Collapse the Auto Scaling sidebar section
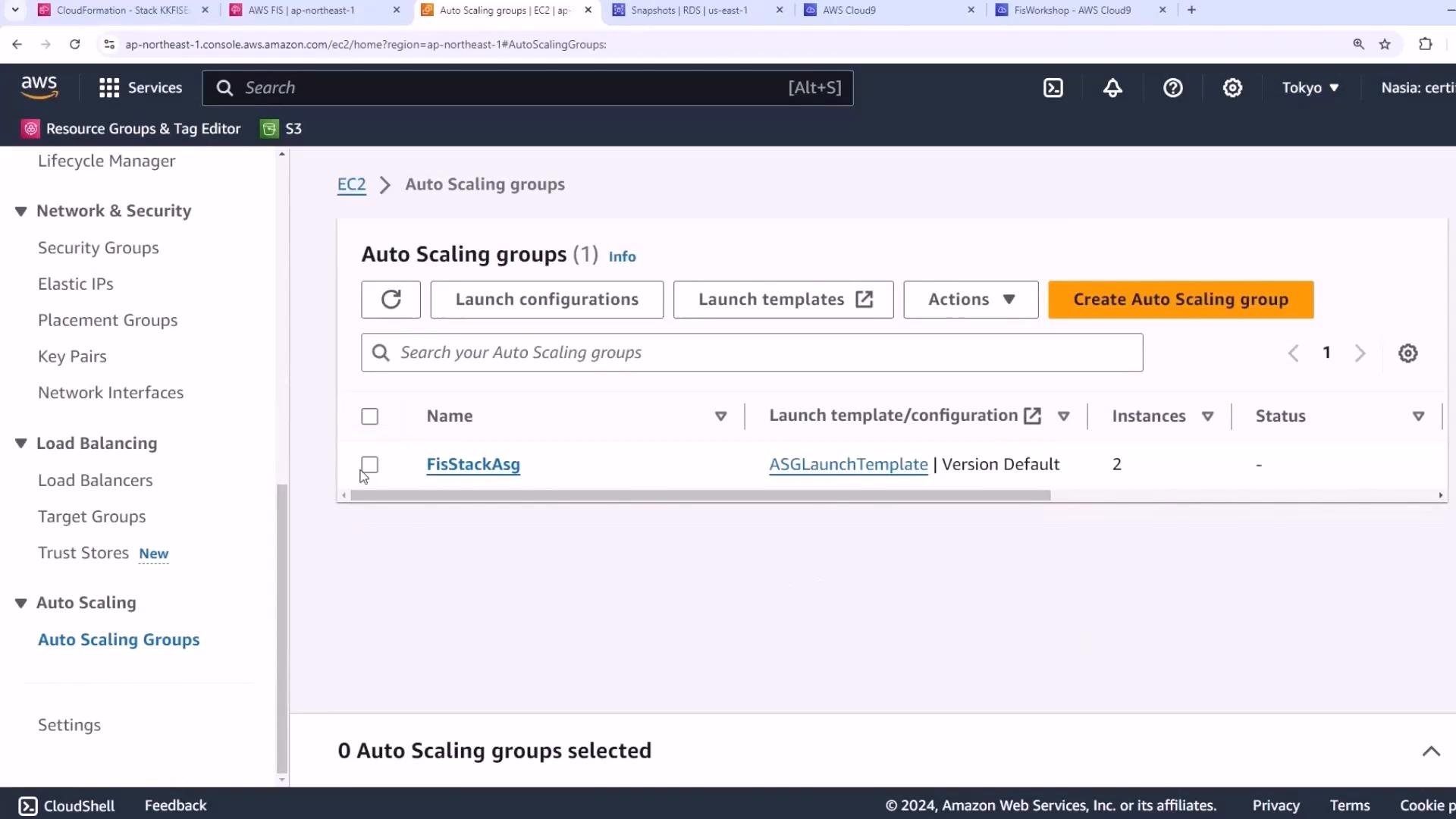 (x=20, y=604)
